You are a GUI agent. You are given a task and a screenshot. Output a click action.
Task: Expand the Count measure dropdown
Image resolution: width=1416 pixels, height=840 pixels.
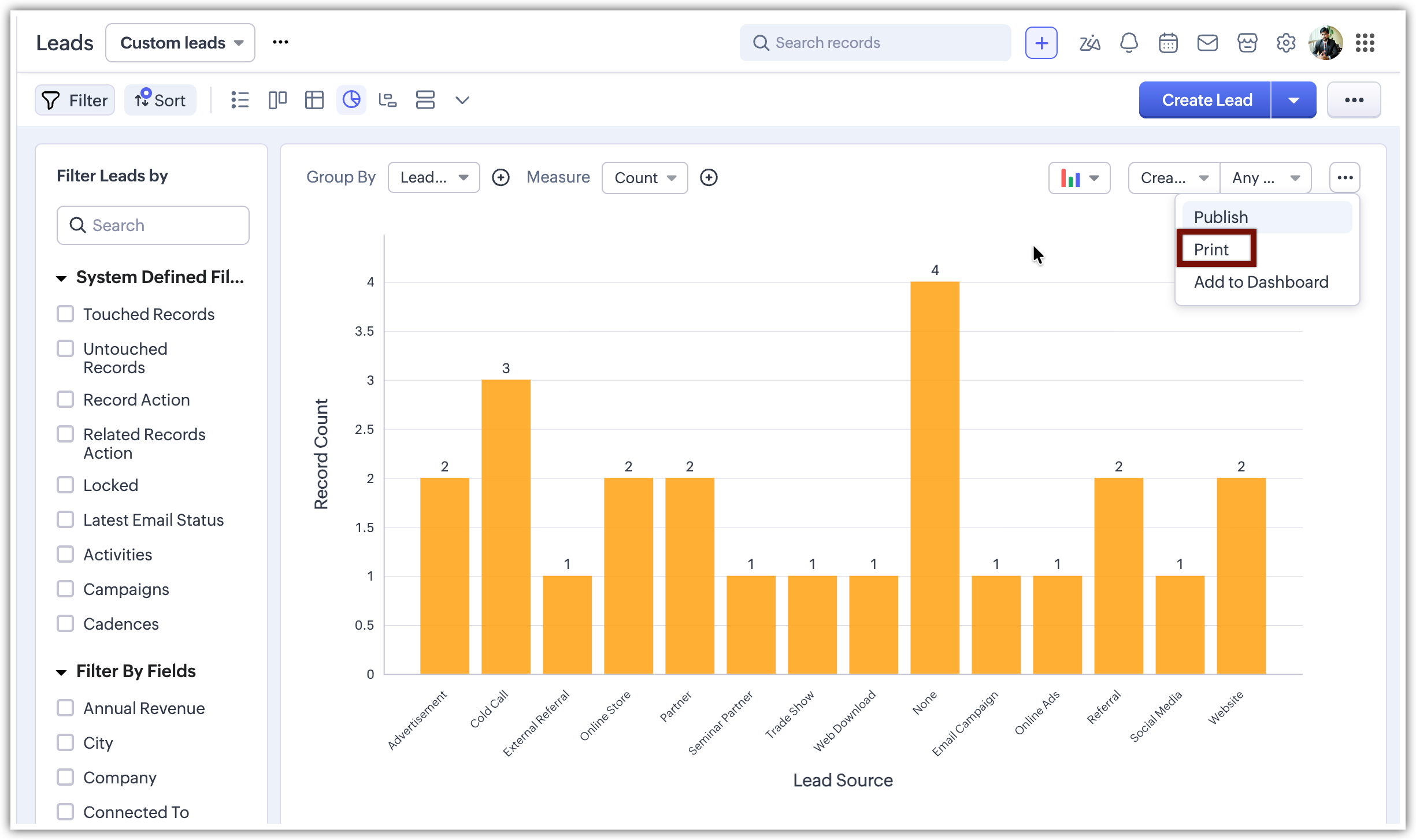coord(644,177)
